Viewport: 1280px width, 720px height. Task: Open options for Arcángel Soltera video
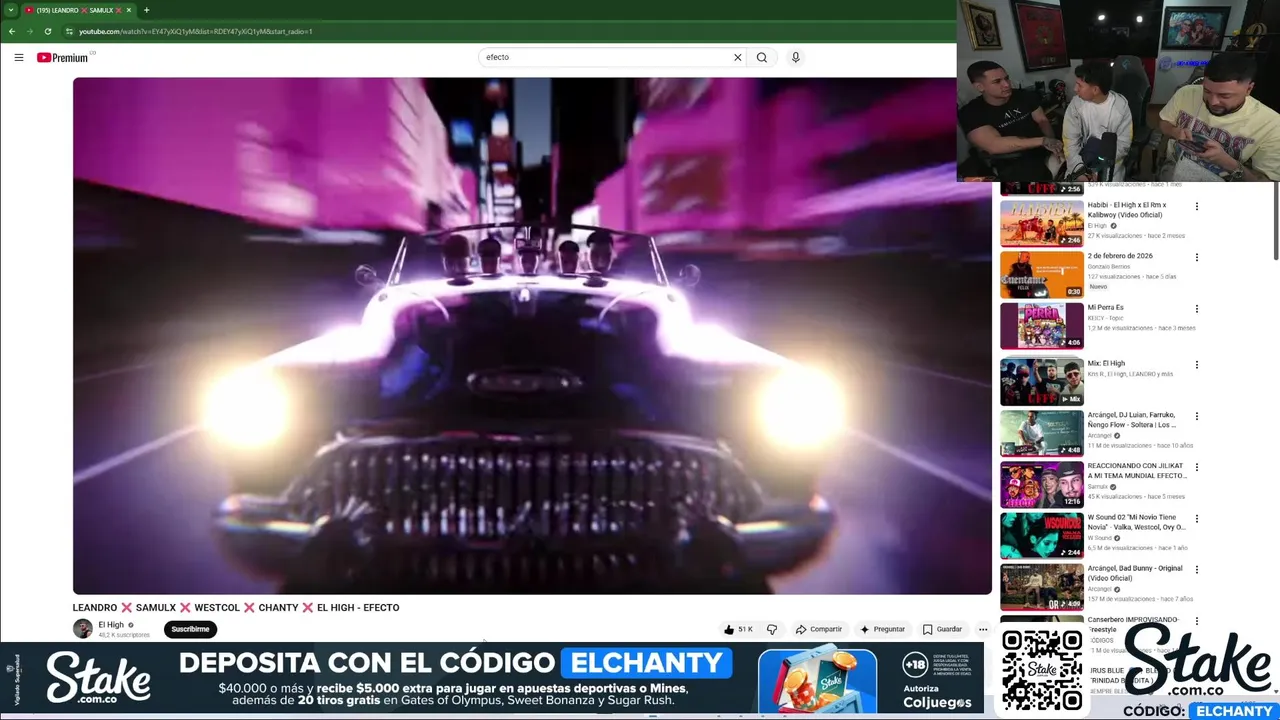pos(1196,417)
